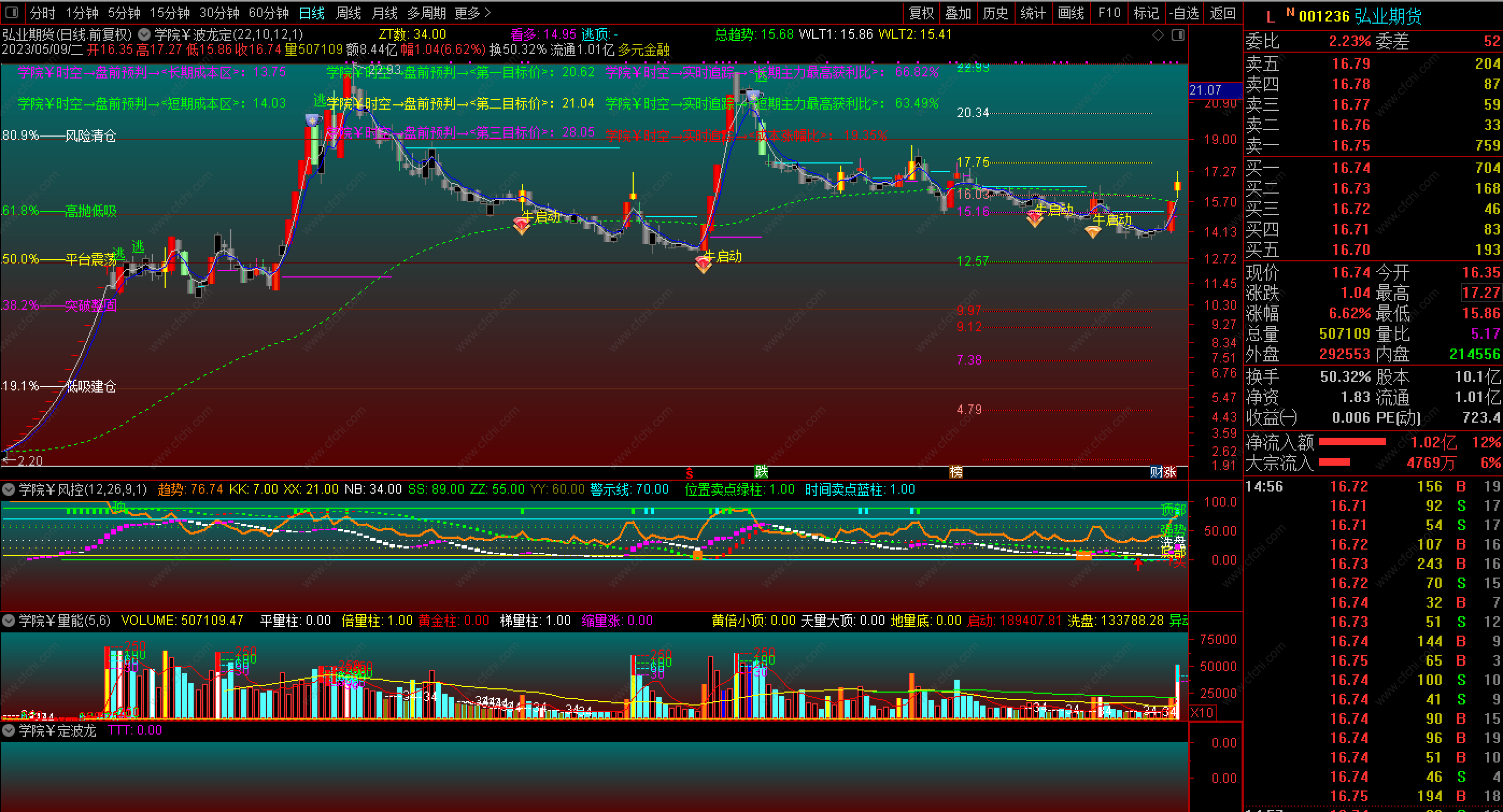Click the red S marker on timeline
This screenshot has width=1503, height=812.
click(x=689, y=473)
